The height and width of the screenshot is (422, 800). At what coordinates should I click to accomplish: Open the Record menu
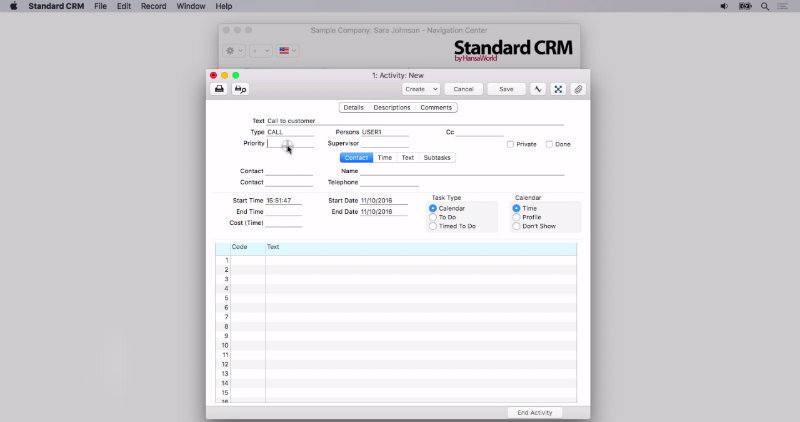click(154, 6)
